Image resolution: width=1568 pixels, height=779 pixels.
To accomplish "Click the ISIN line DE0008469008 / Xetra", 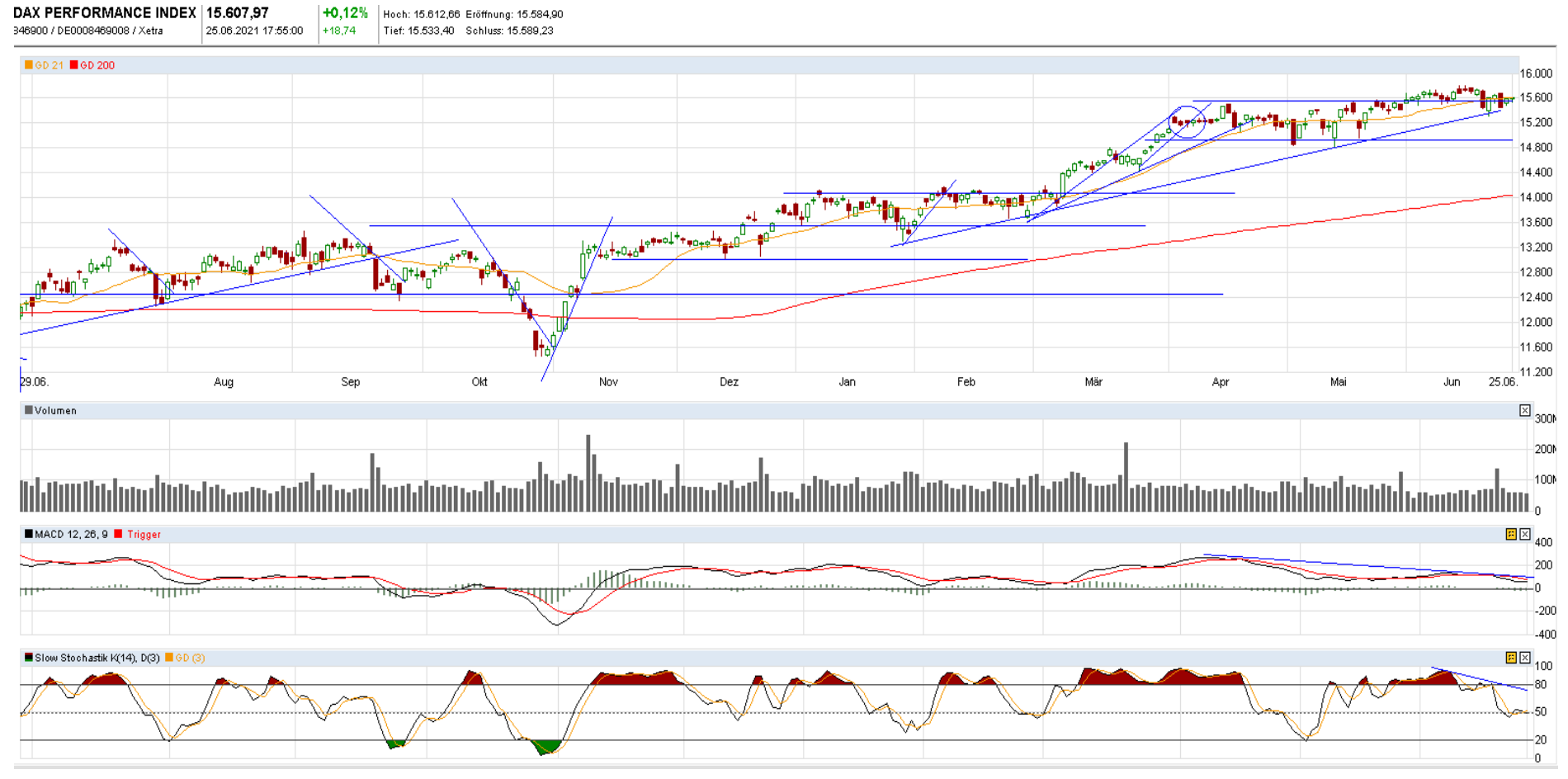I will [110, 31].
